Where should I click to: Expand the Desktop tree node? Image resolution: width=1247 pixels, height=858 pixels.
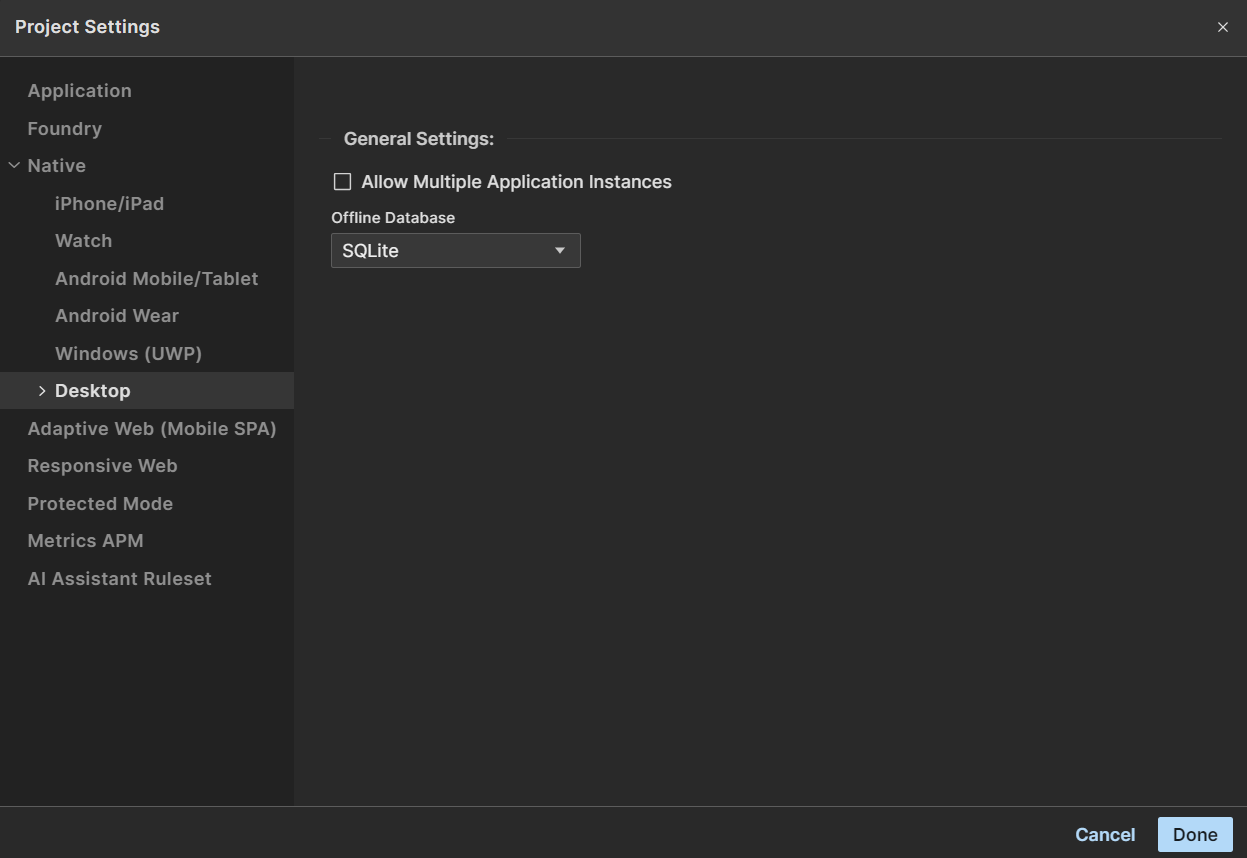coord(42,391)
